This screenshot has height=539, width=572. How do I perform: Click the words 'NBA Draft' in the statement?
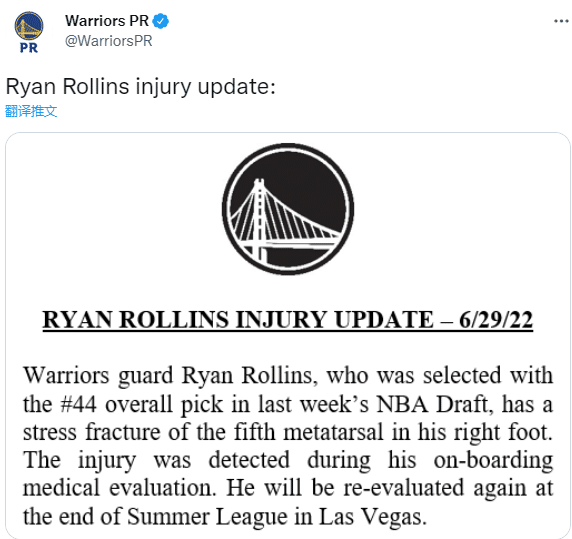pyautogui.click(x=432, y=404)
